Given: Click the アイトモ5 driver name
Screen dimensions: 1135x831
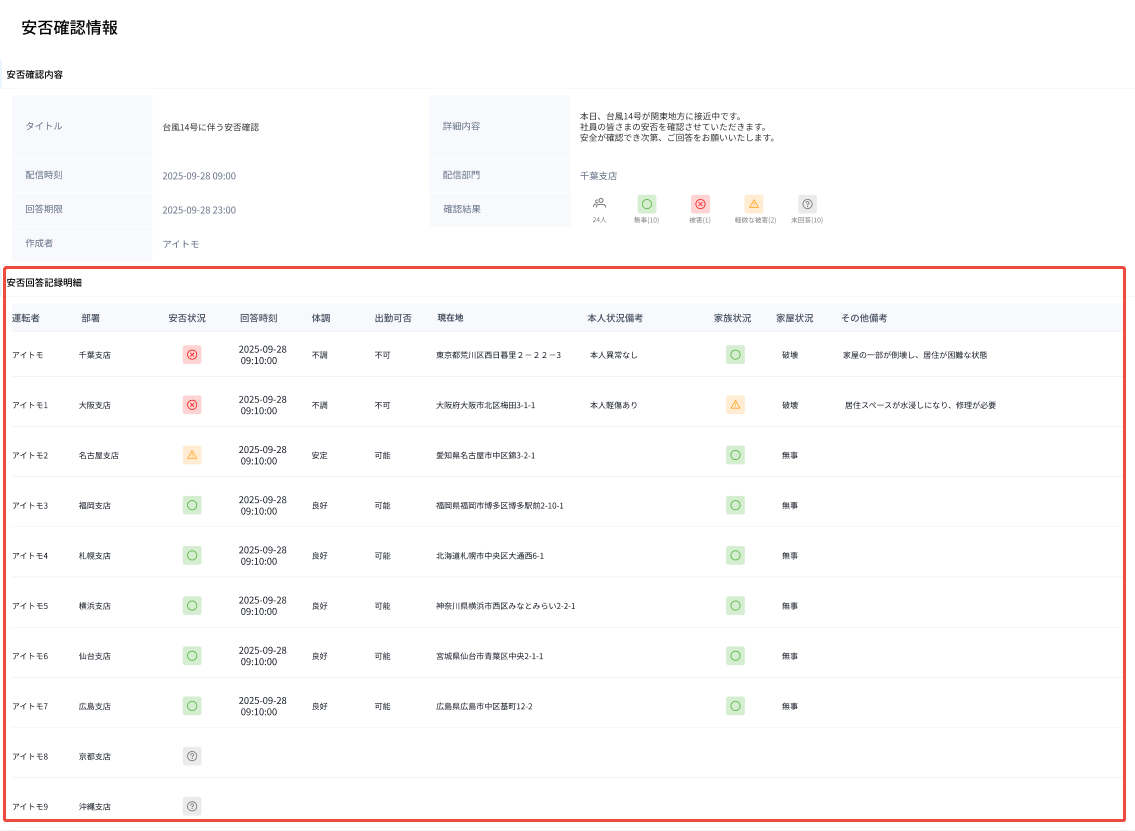Looking at the screenshot, I should [x=30, y=606].
